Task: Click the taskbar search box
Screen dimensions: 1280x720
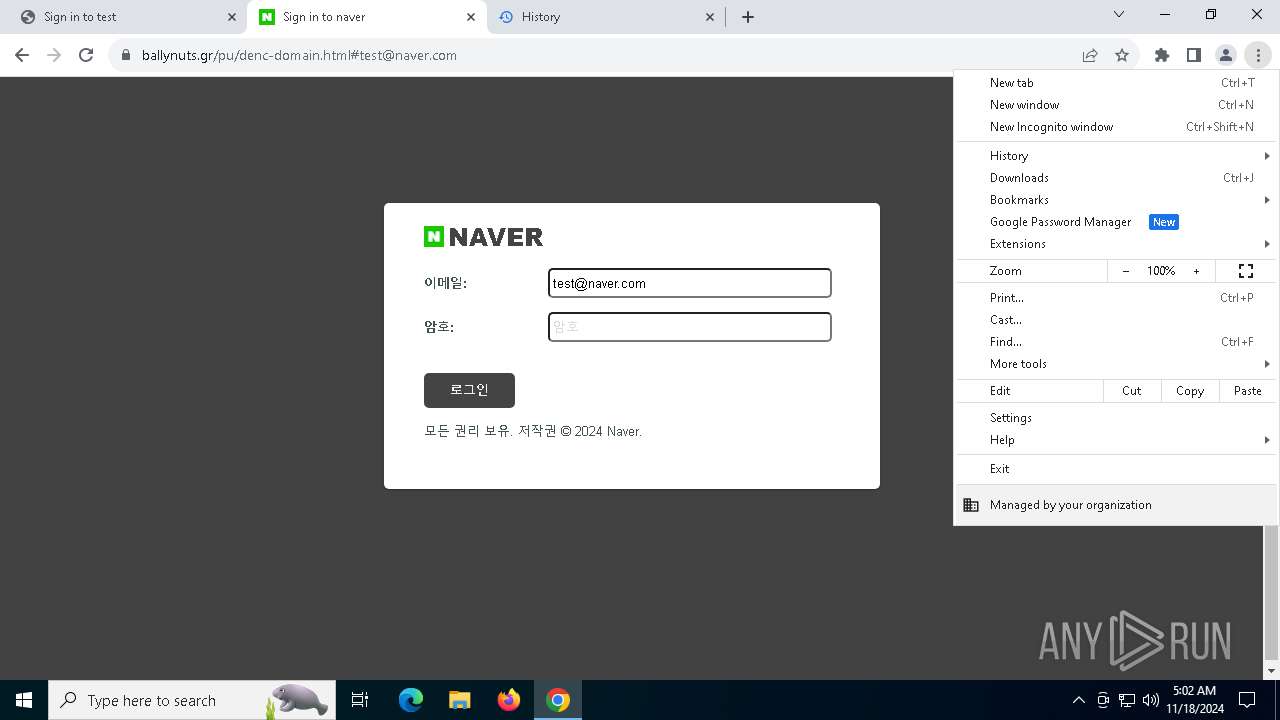Action: [192, 700]
